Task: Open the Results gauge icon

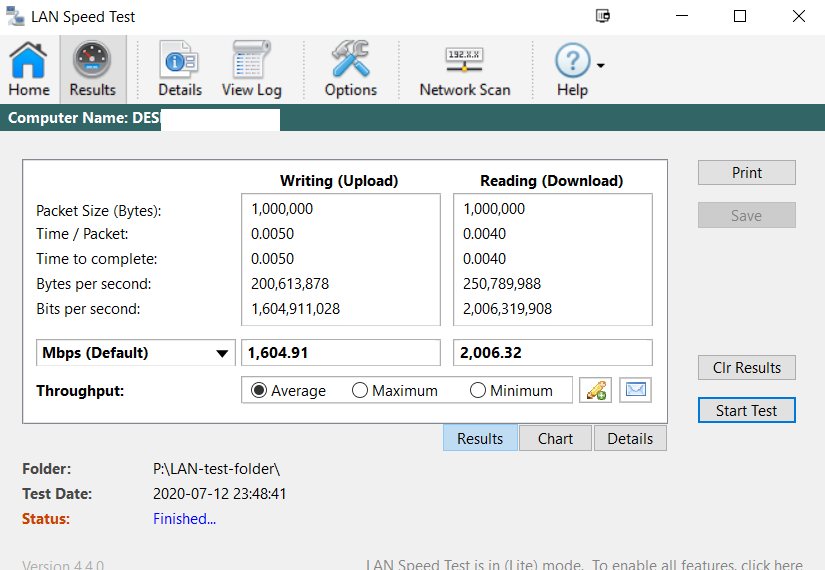Action: click(93, 68)
